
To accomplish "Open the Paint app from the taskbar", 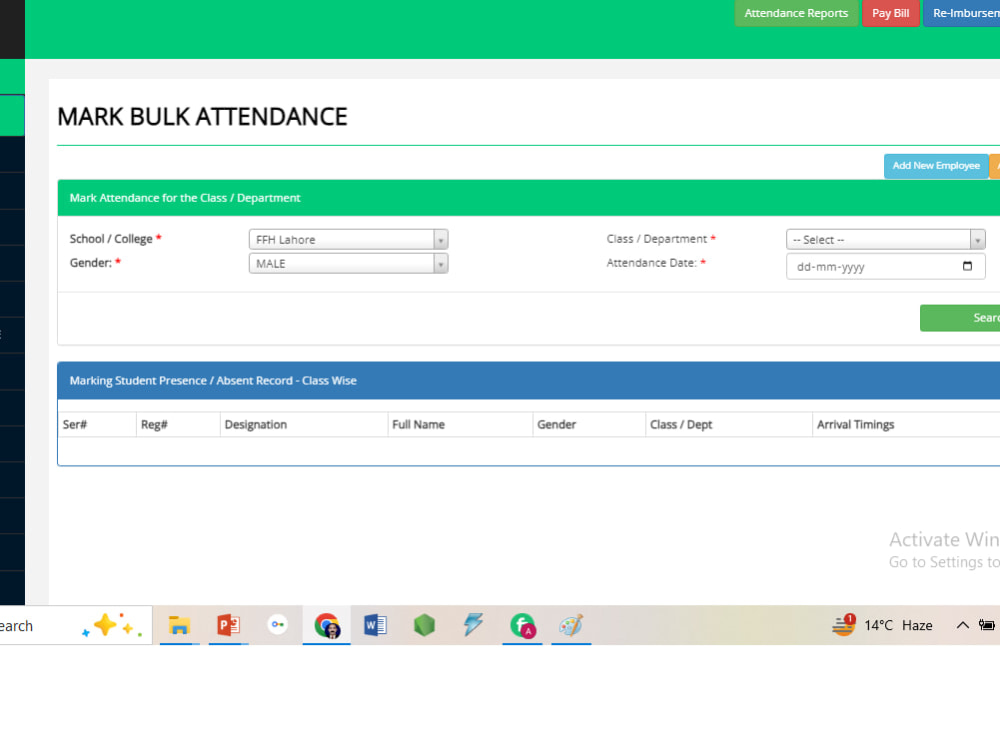I will pyautogui.click(x=571, y=625).
